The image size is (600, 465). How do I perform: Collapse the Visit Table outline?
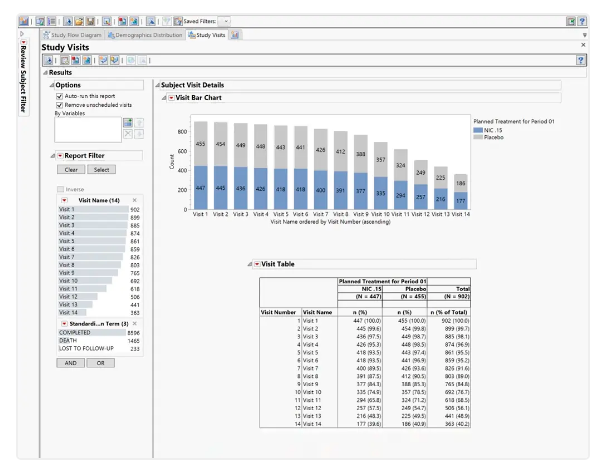click(x=250, y=264)
